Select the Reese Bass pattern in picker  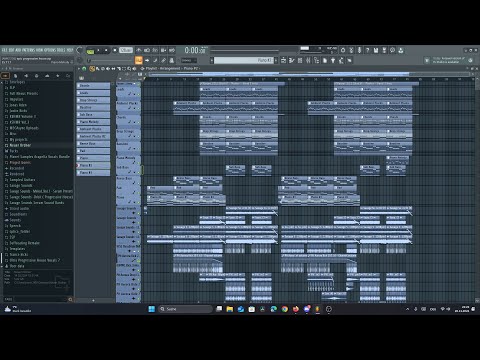pyautogui.click(x=93, y=144)
